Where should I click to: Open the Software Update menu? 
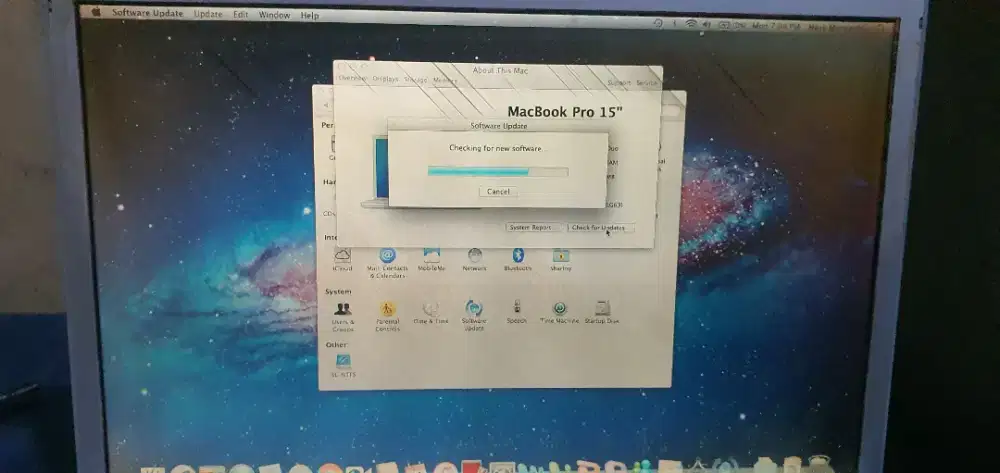point(147,13)
